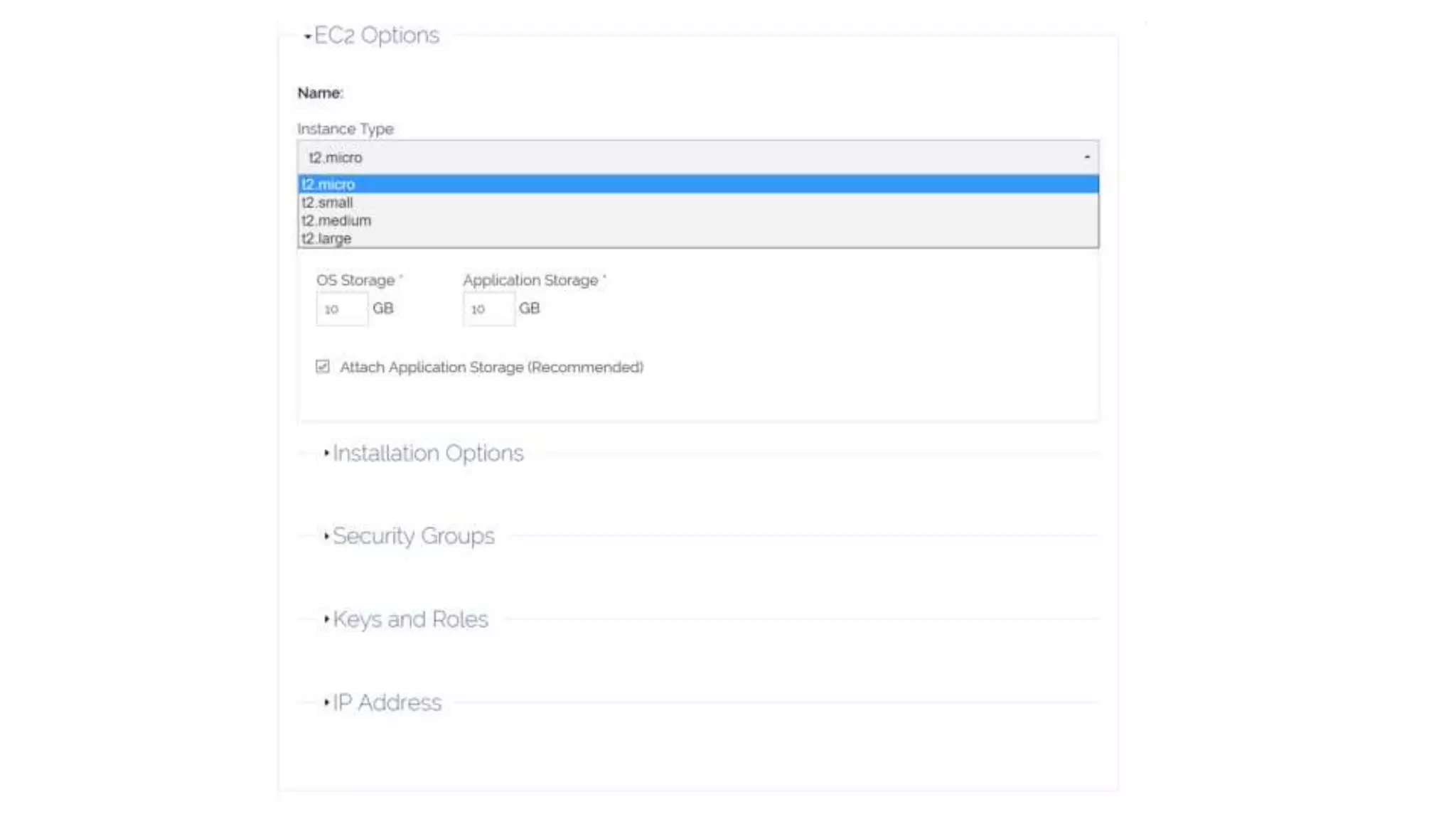Select the highlighted t2.micro list option

328,185
